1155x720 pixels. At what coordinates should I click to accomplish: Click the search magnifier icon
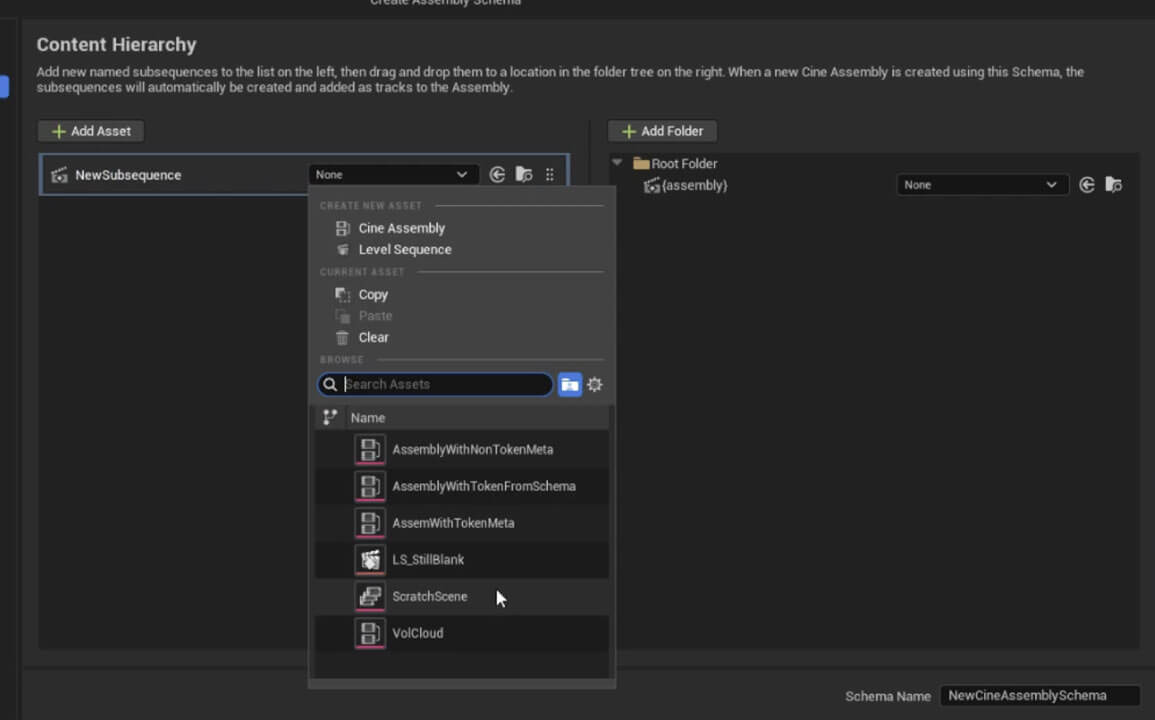[x=330, y=385]
